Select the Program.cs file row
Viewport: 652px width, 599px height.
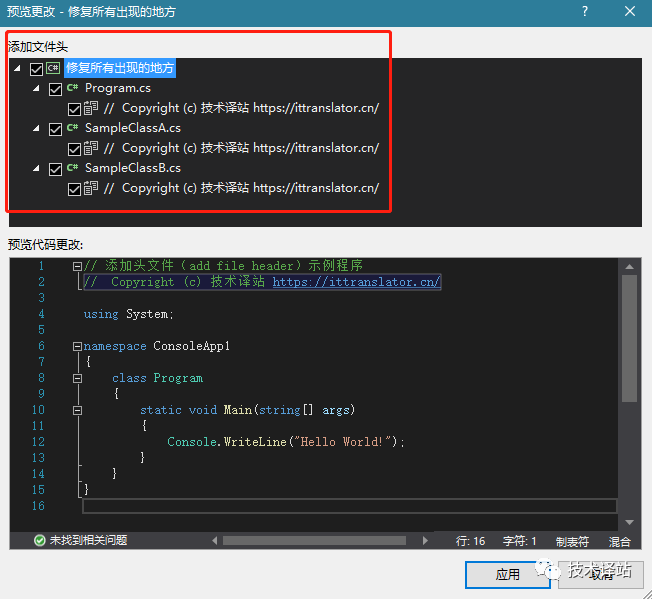[118, 88]
